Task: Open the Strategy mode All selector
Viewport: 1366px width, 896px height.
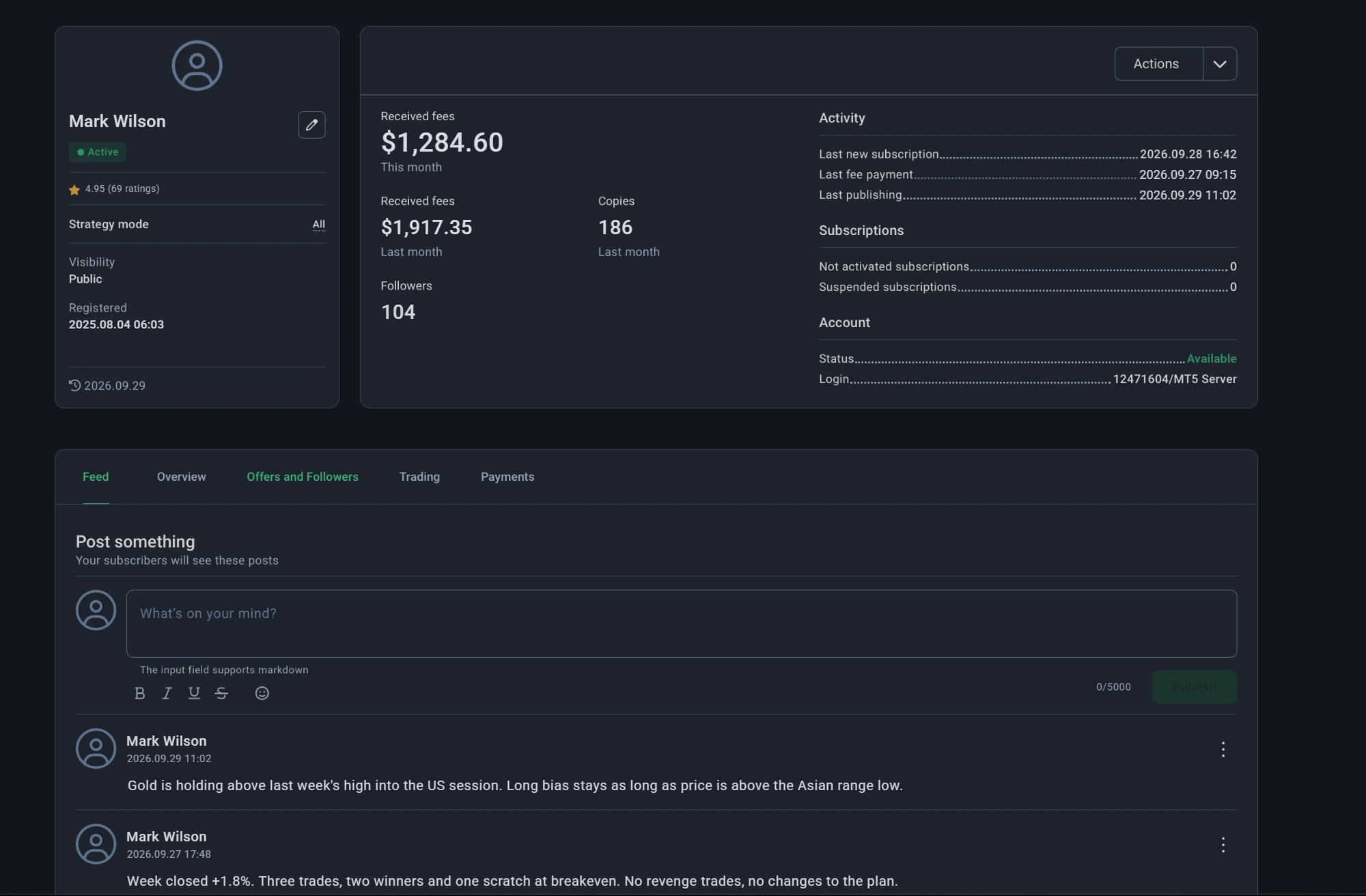Action: (319, 225)
